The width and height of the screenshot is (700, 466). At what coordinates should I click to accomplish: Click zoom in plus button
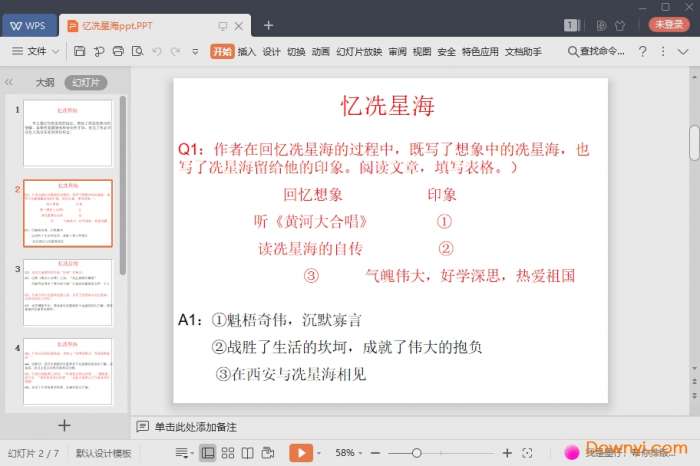click(x=507, y=453)
